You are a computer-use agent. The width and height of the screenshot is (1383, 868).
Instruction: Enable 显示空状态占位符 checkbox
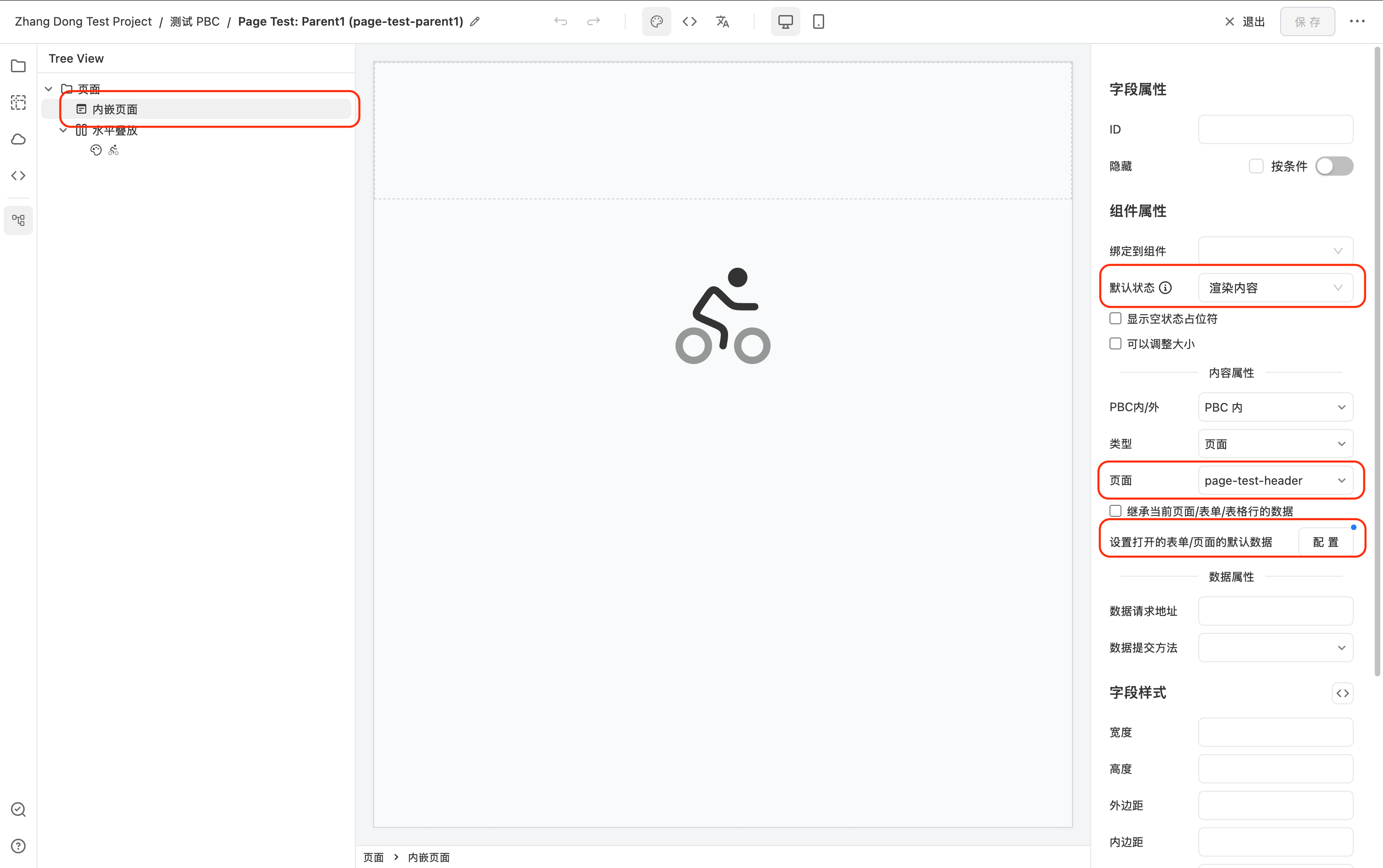[1115, 319]
